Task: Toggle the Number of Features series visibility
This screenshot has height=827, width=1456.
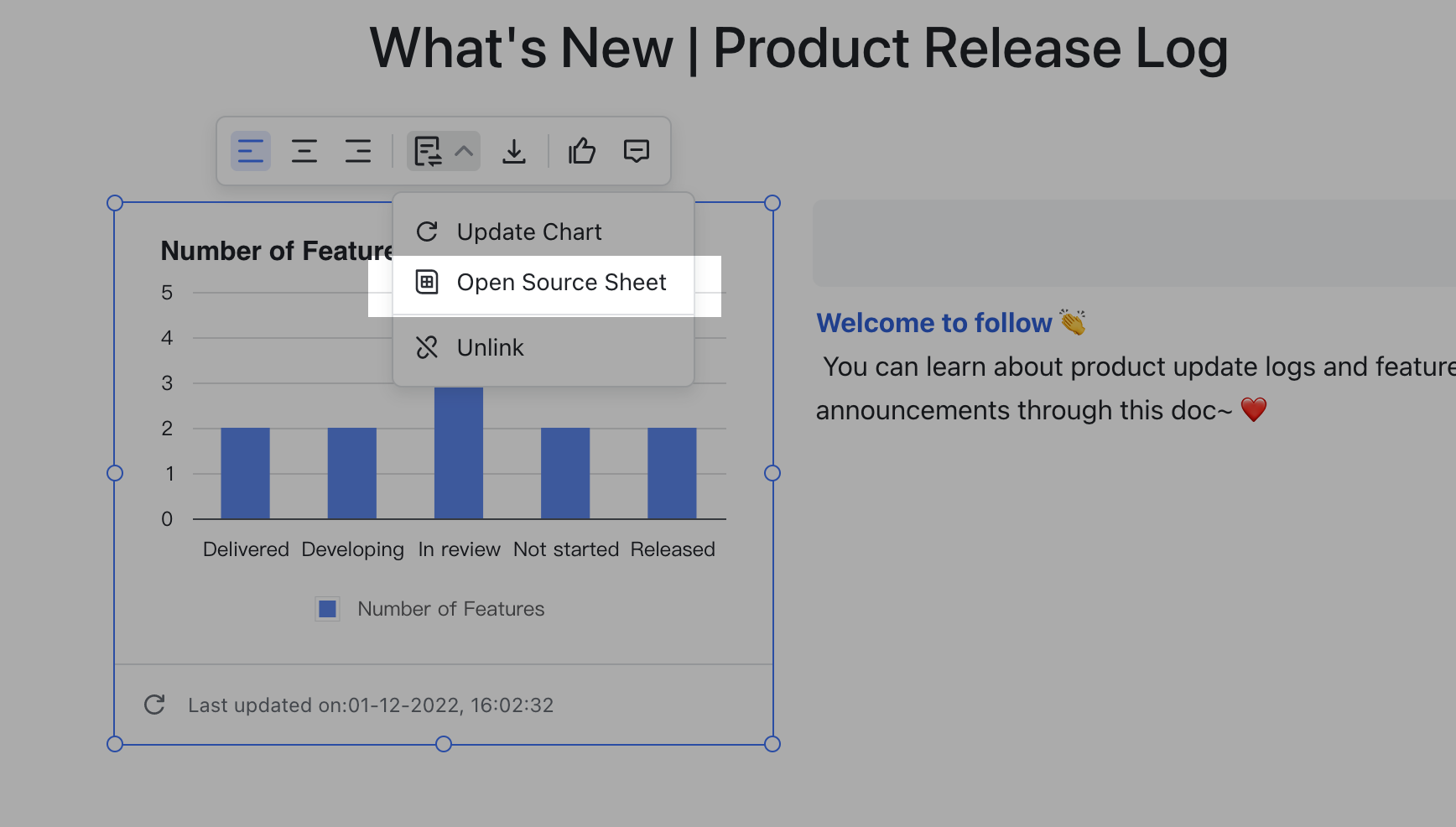Action: coord(450,609)
